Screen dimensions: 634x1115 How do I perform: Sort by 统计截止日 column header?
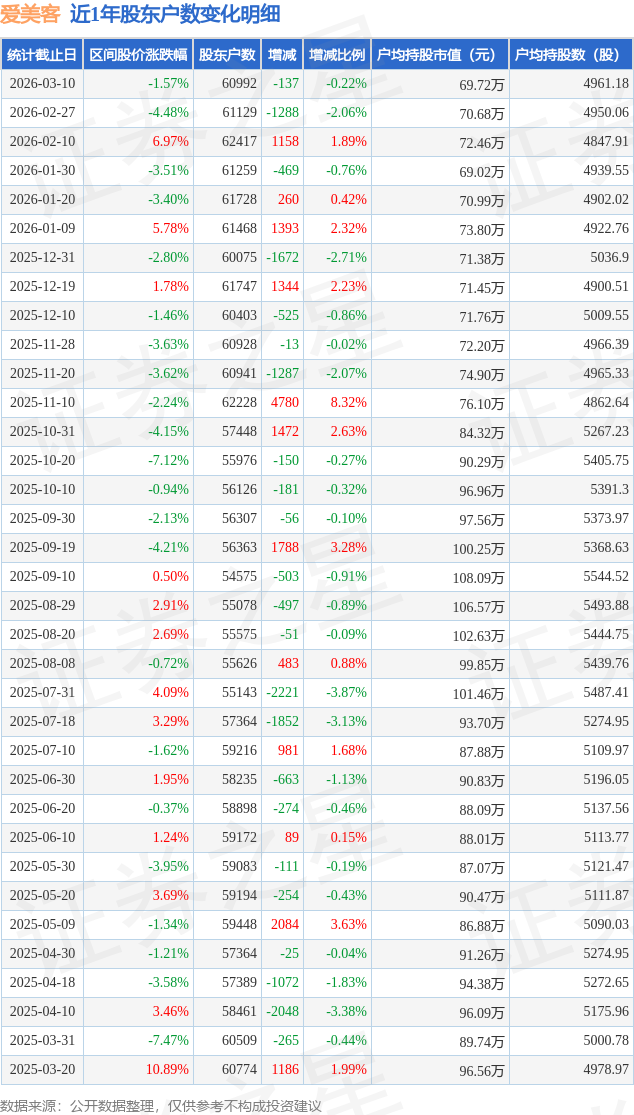41,55
